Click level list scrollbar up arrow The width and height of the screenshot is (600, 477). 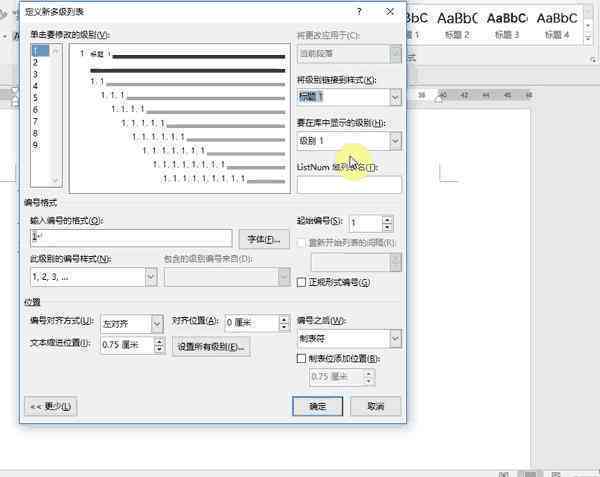pyautogui.click(x=55, y=50)
